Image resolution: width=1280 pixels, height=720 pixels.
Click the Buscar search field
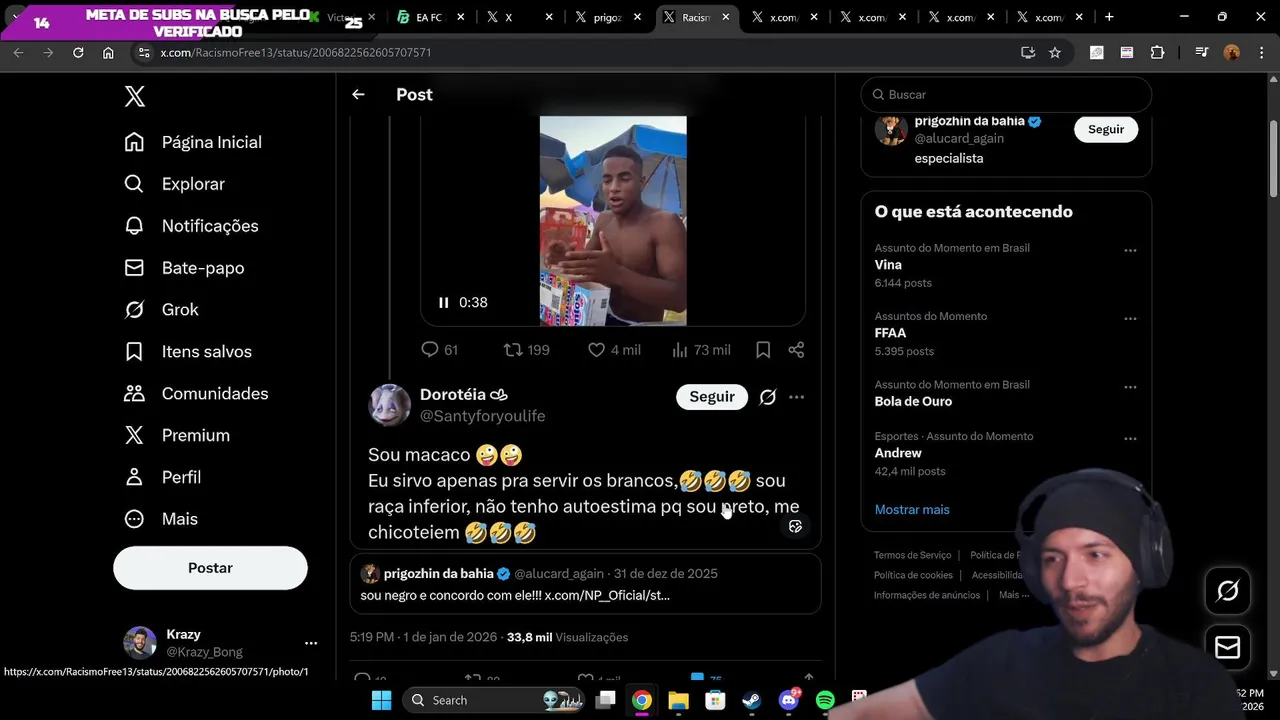coord(1006,94)
